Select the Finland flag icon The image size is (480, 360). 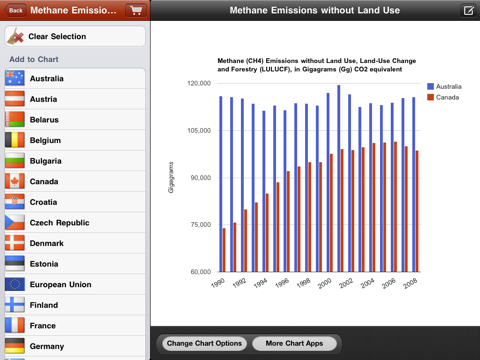(x=15, y=305)
